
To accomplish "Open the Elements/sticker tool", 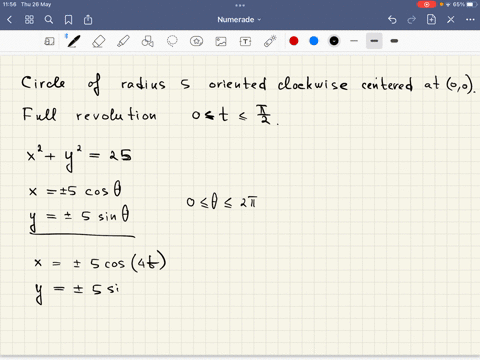I will pyautogui.click(x=196, y=41).
